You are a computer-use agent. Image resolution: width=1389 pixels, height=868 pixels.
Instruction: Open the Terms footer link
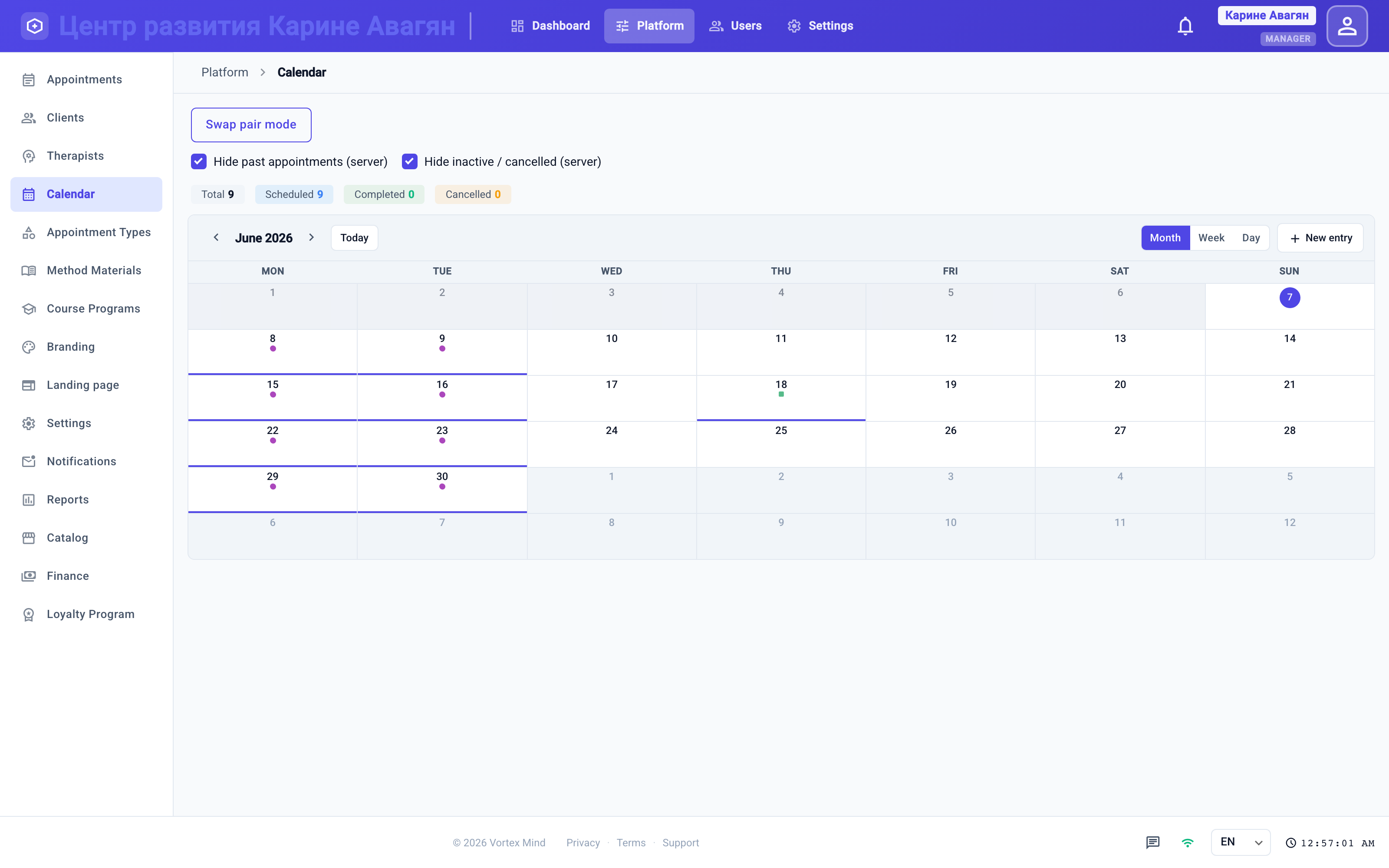[x=631, y=842]
